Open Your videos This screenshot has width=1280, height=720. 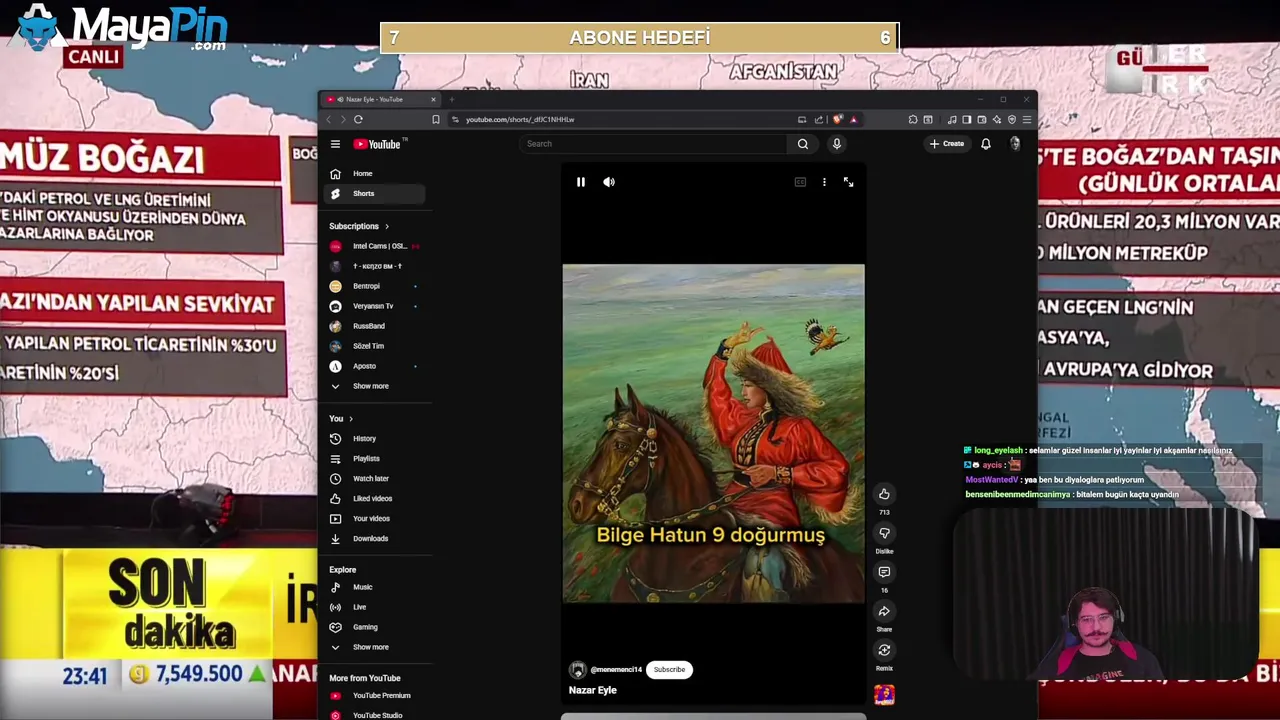(376, 519)
